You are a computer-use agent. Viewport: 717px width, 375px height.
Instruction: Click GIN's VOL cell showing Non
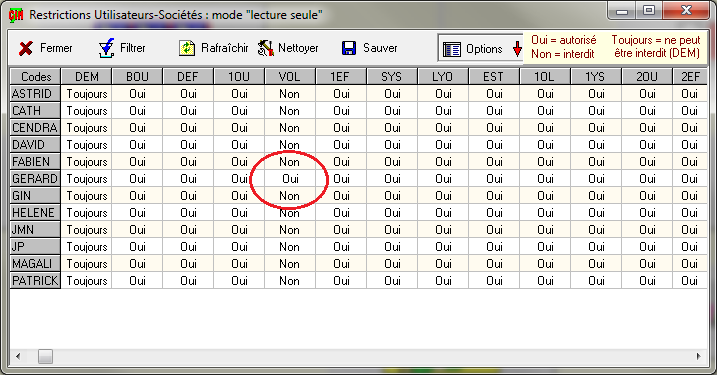pyautogui.click(x=290, y=196)
